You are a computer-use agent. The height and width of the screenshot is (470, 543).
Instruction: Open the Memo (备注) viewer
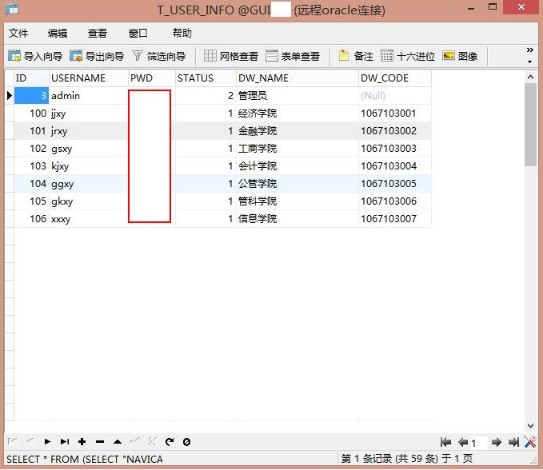356,56
